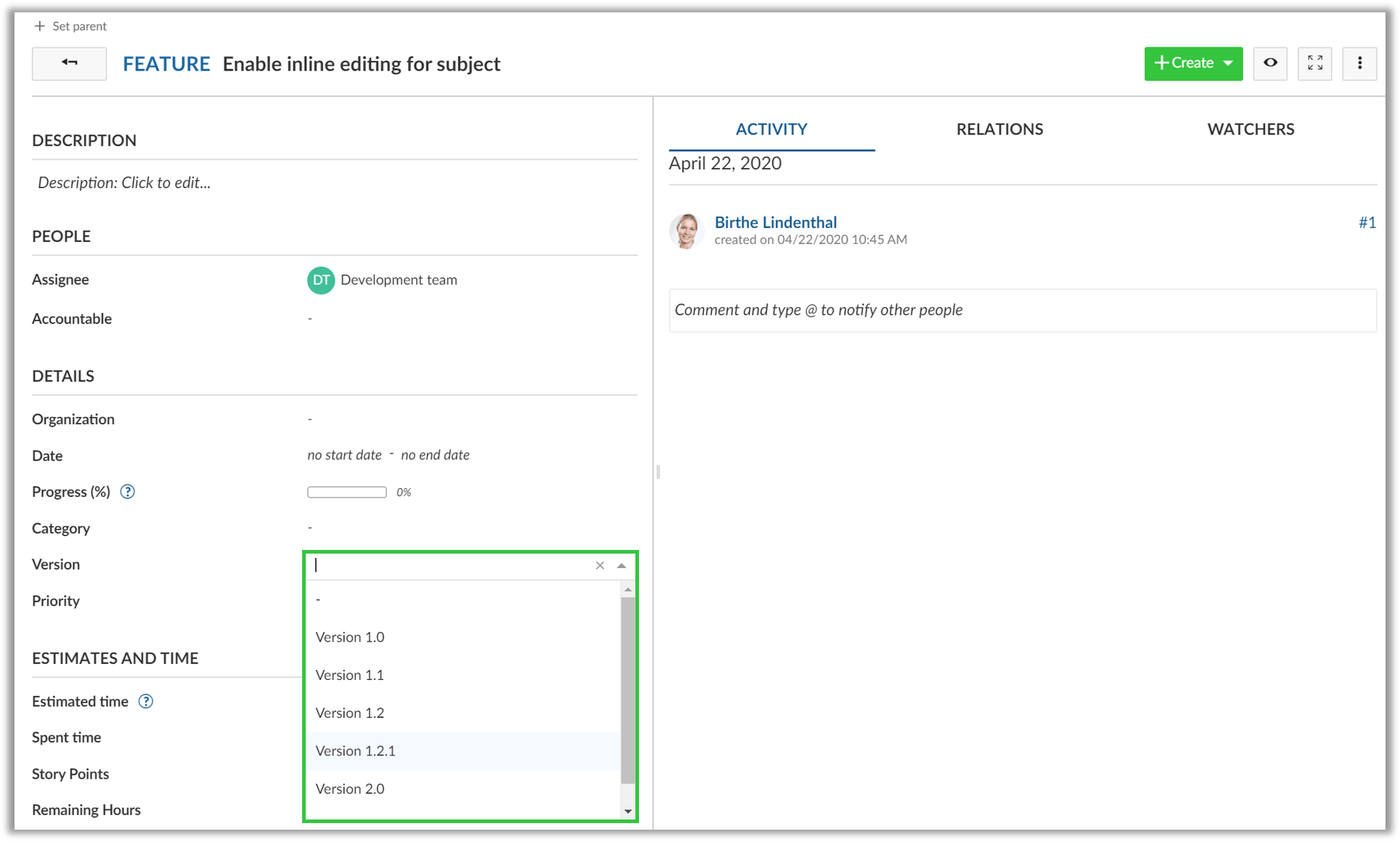Viewport: 1400px width, 842px height.
Task: Collapse the Version dropdown via its chevron
Action: point(621,565)
